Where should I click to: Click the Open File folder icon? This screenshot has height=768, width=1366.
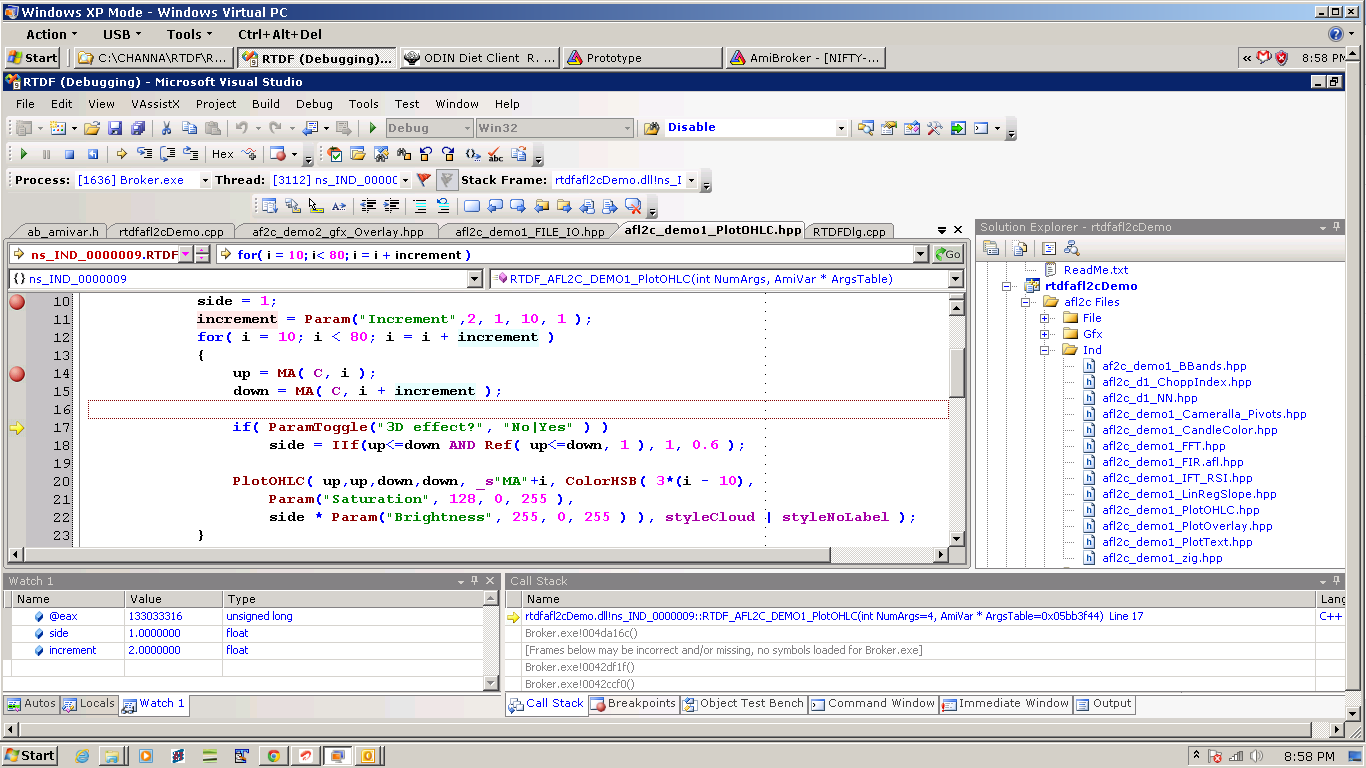pos(92,128)
